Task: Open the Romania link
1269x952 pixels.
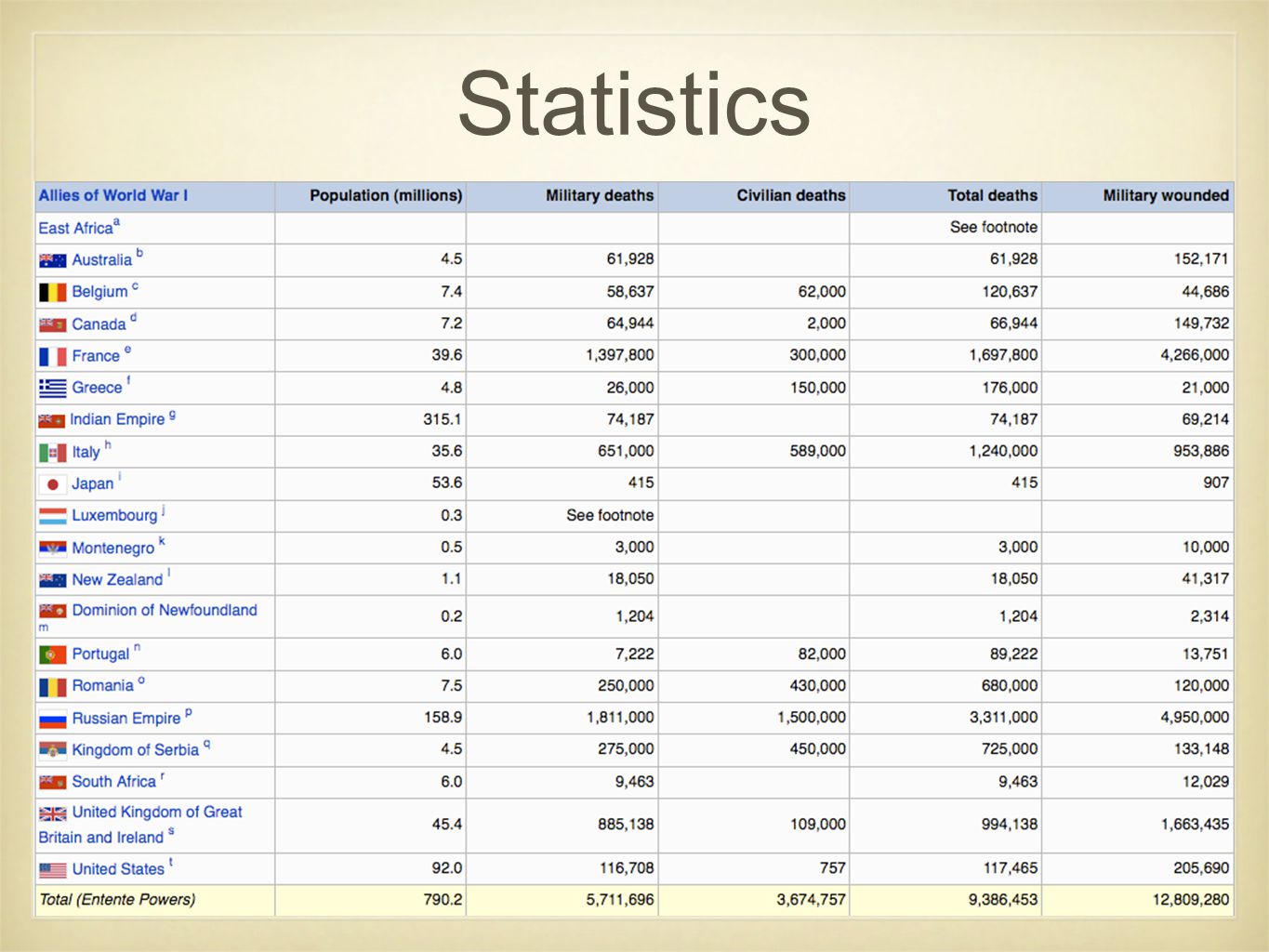Action: pyautogui.click(x=102, y=686)
